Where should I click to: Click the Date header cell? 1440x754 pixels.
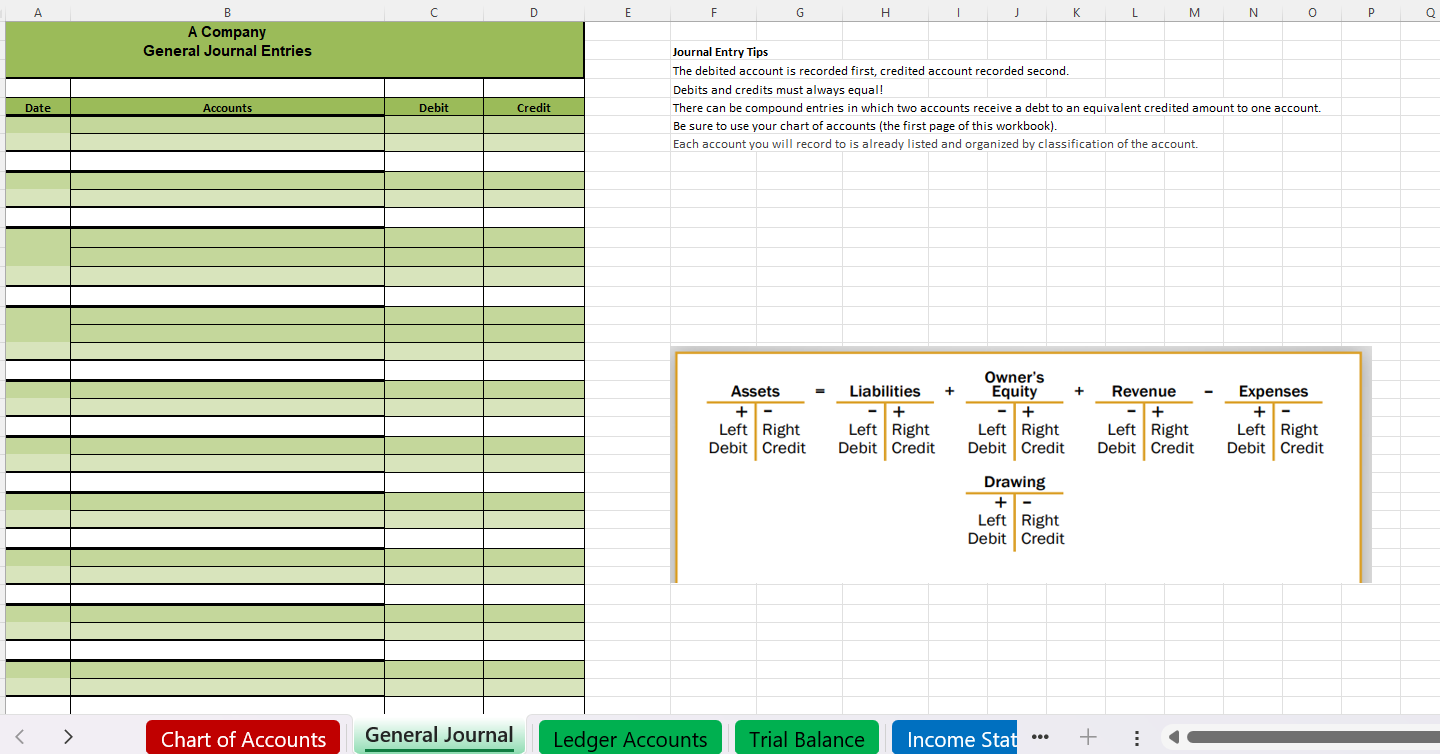[x=37, y=107]
